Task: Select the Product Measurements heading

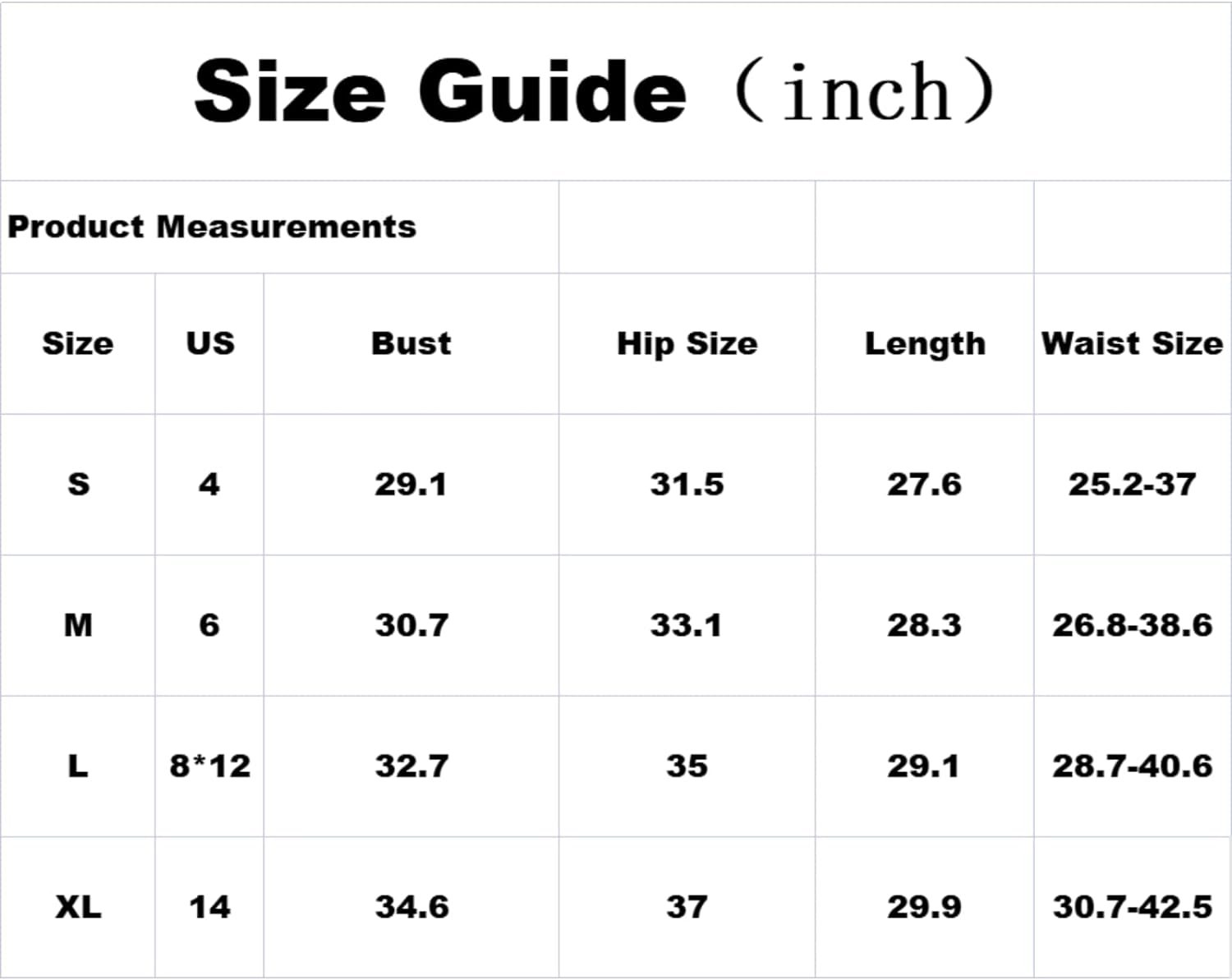Action: (x=212, y=227)
